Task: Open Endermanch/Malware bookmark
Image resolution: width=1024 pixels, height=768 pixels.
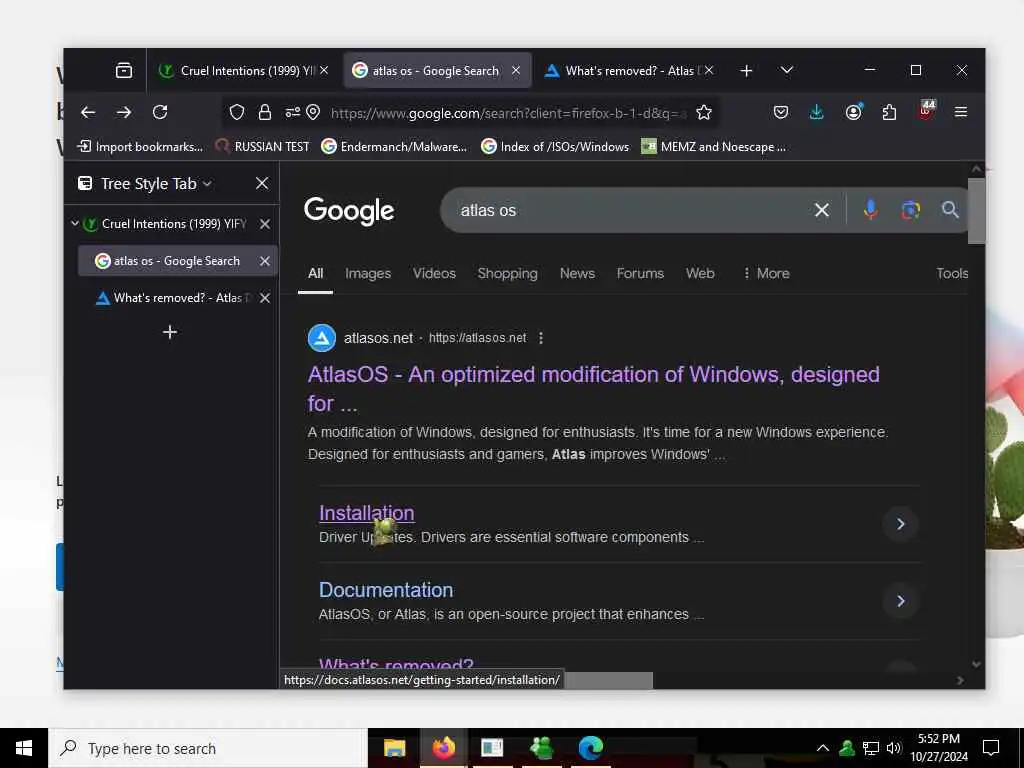Action: tap(394, 146)
